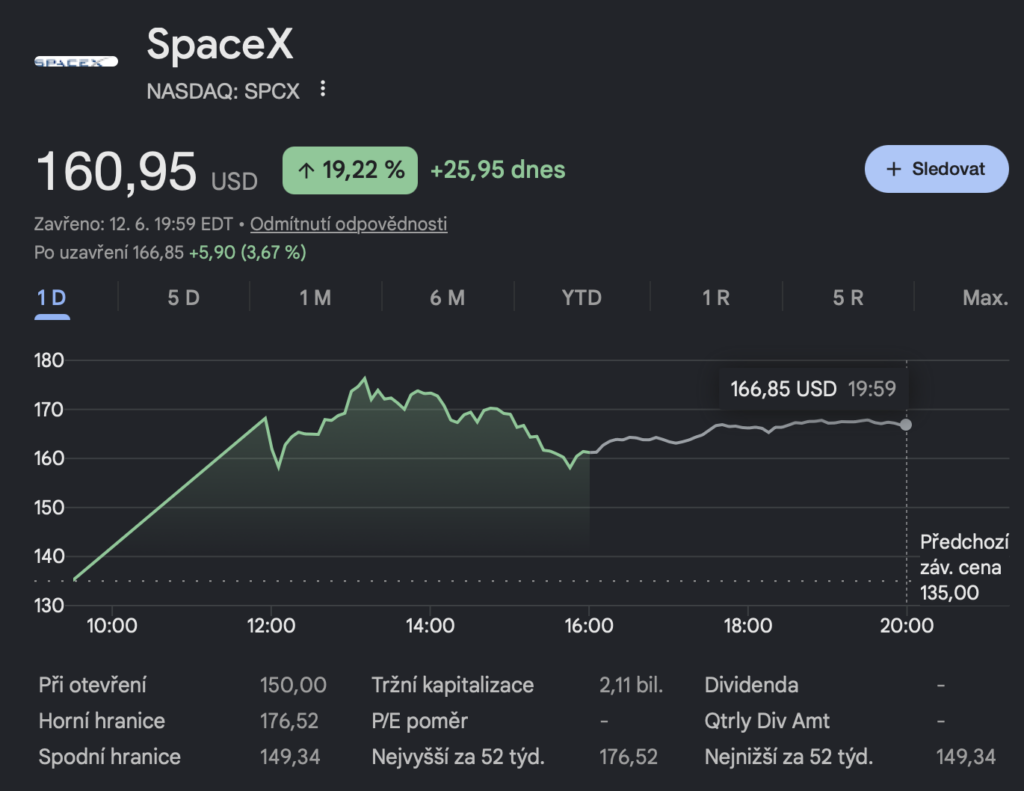Click the Sledovat follow button
This screenshot has width=1024, height=791.
coord(936,169)
